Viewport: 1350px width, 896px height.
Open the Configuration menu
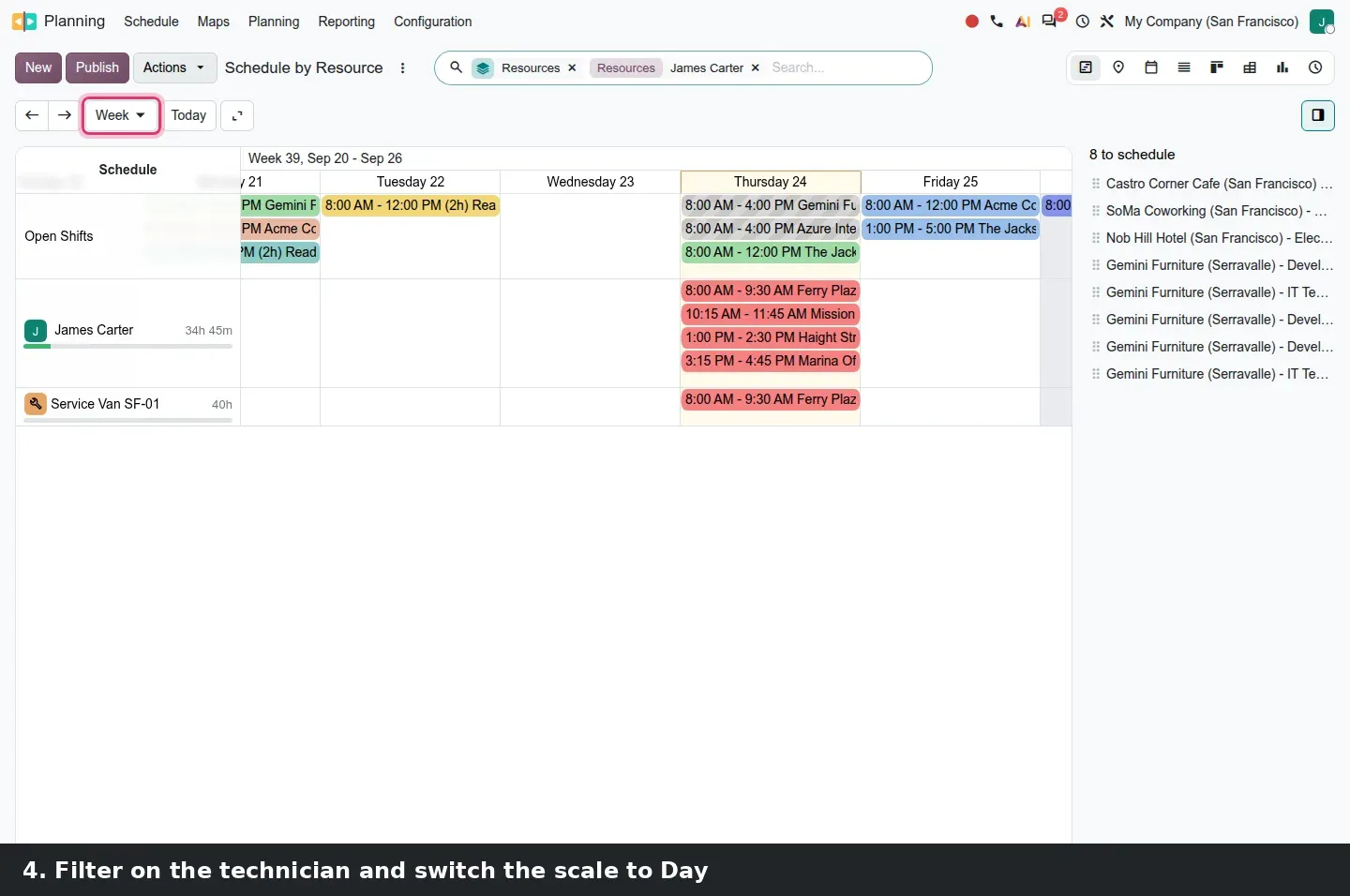[x=432, y=22]
